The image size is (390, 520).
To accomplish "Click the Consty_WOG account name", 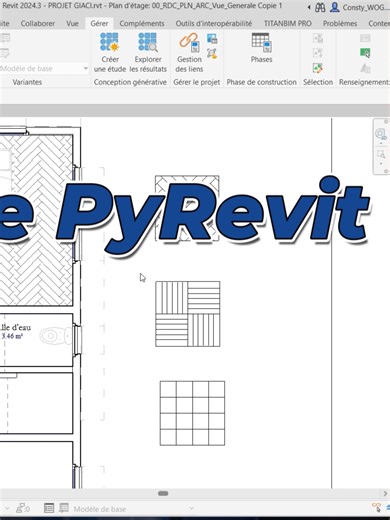I will tap(365, 7).
